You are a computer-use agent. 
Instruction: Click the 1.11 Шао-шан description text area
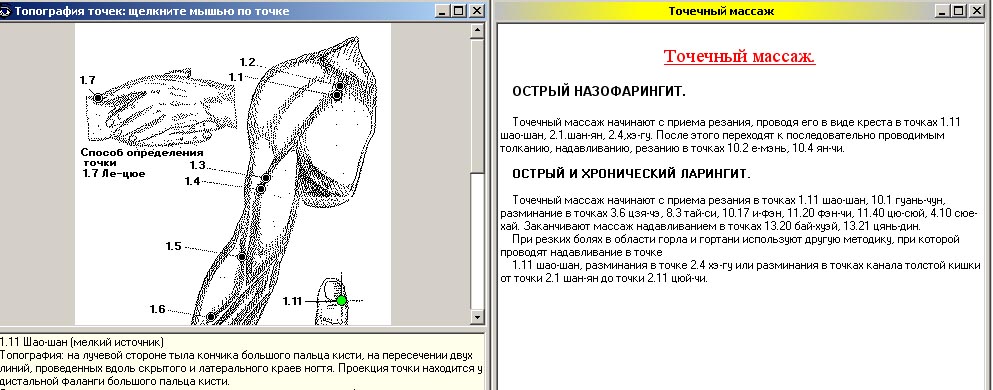coord(242,362)
